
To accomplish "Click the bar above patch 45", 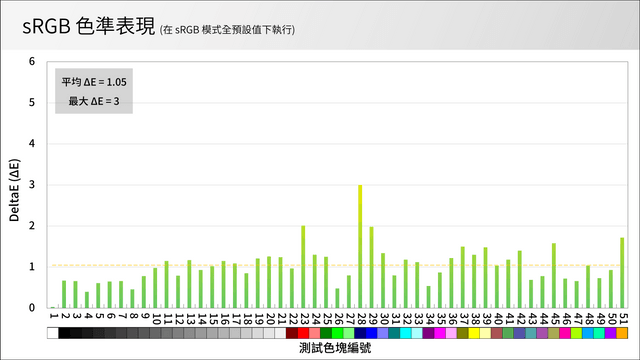I will point(554,276).
